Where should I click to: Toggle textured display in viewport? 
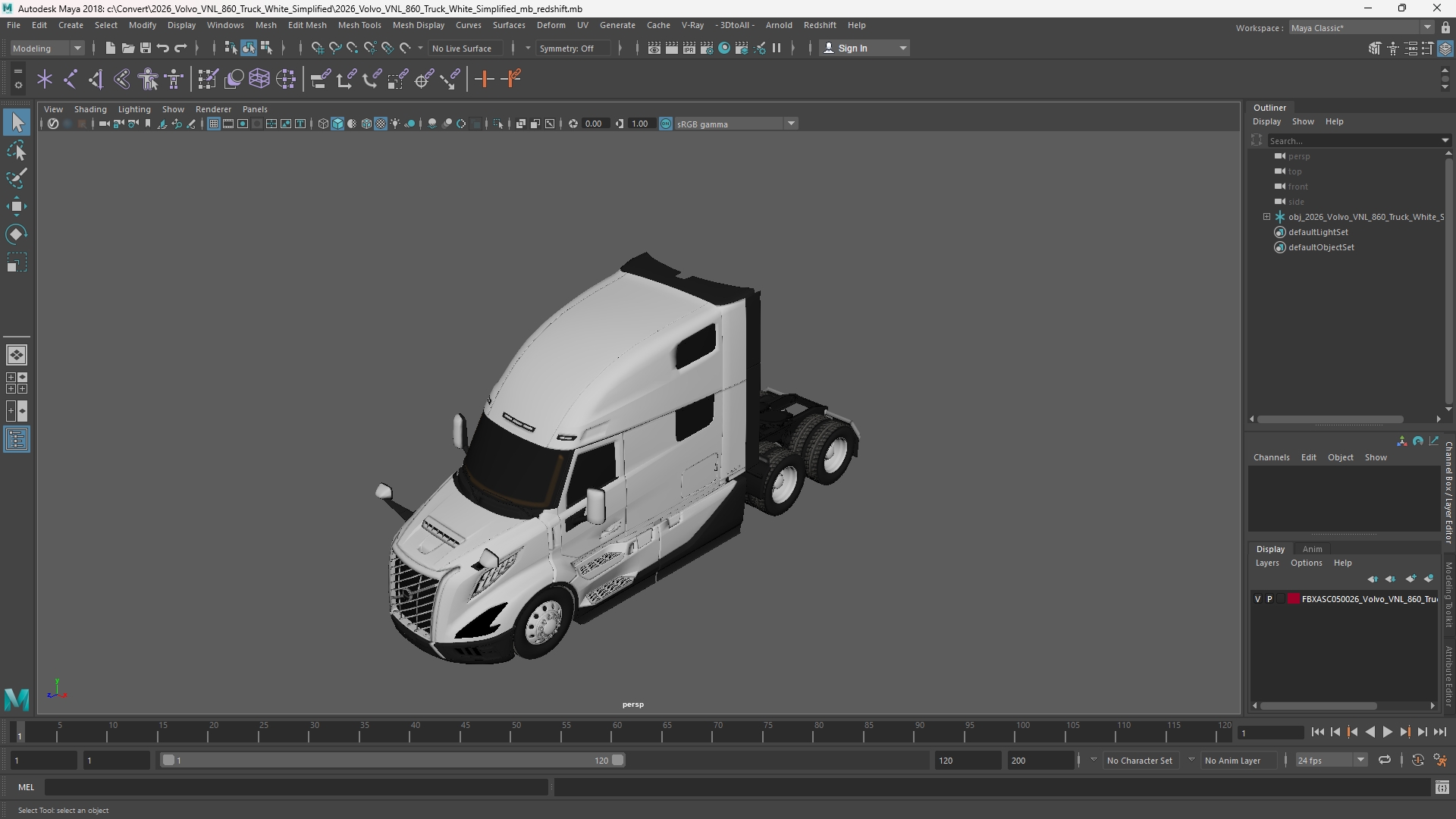[381, 124]
